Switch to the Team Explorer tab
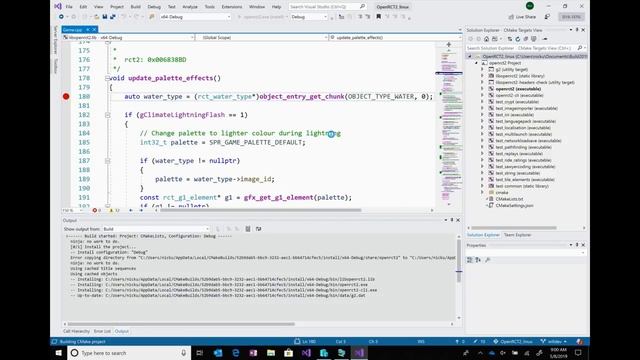Screen dimensions: 640x360 (517, 235)
